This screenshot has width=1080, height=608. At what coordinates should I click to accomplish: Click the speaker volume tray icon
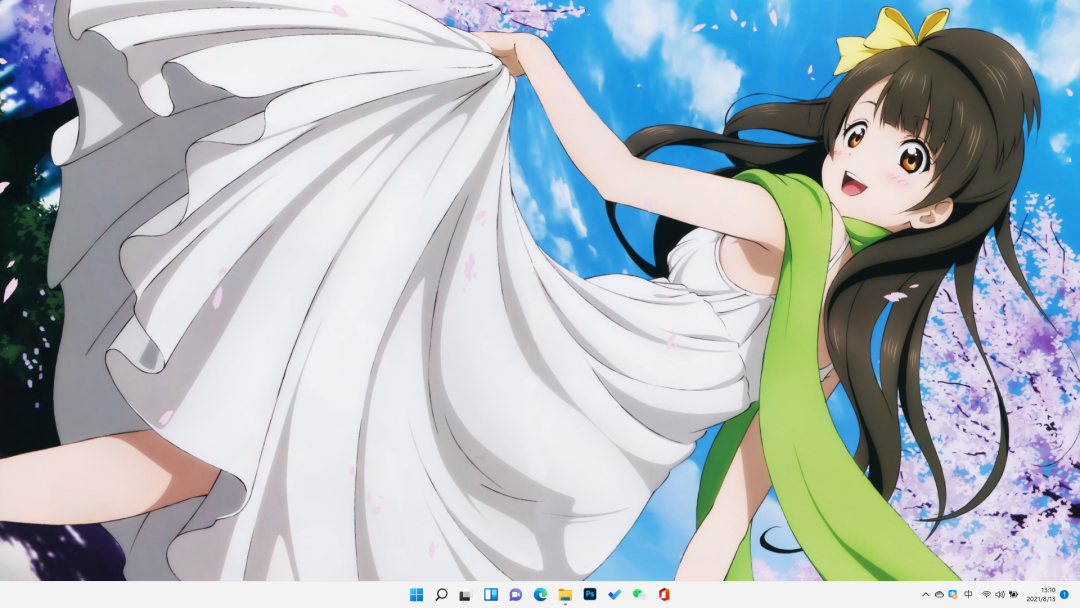(999, 595)
